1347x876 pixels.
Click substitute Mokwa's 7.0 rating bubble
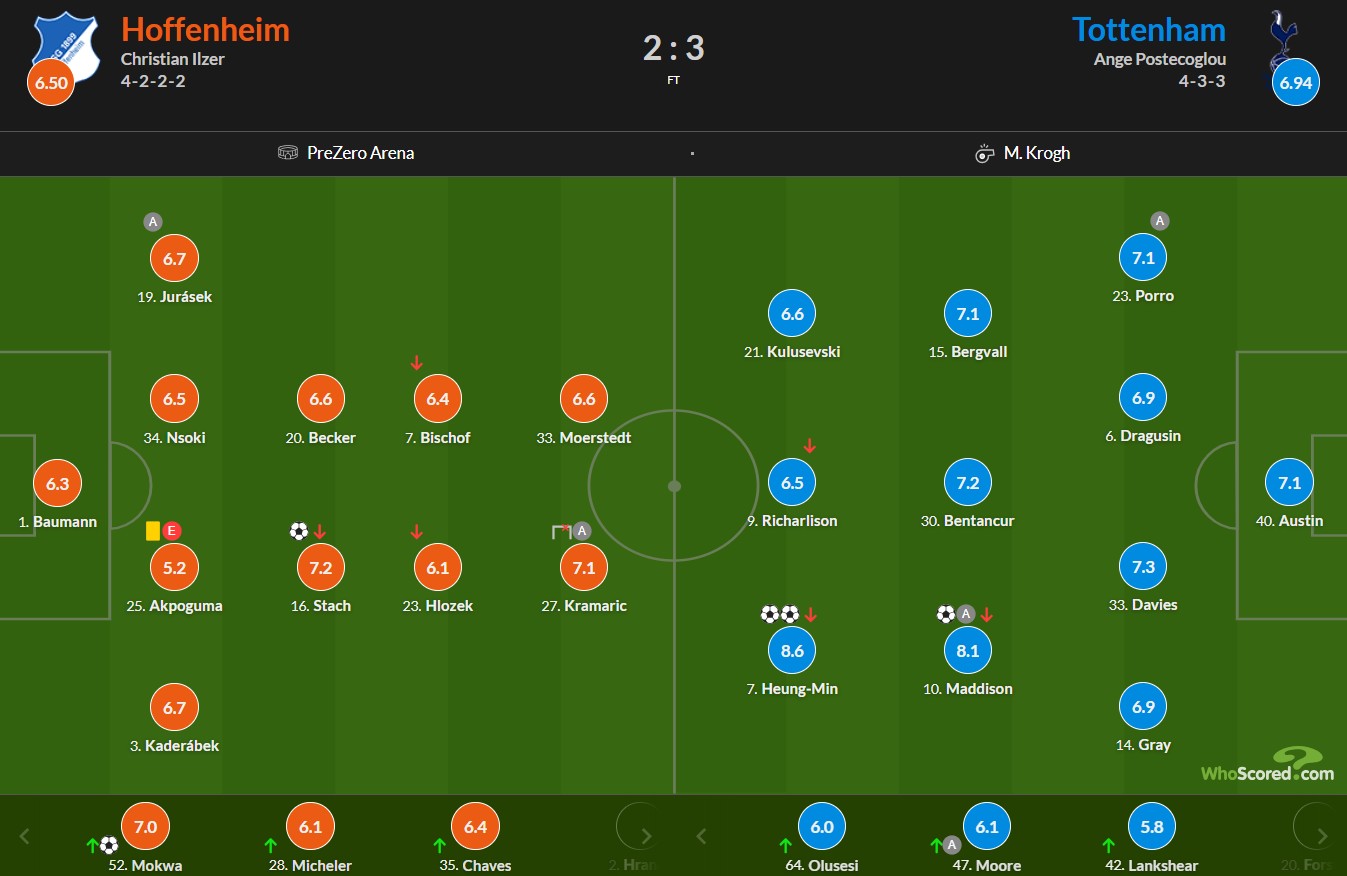point(146,827)
